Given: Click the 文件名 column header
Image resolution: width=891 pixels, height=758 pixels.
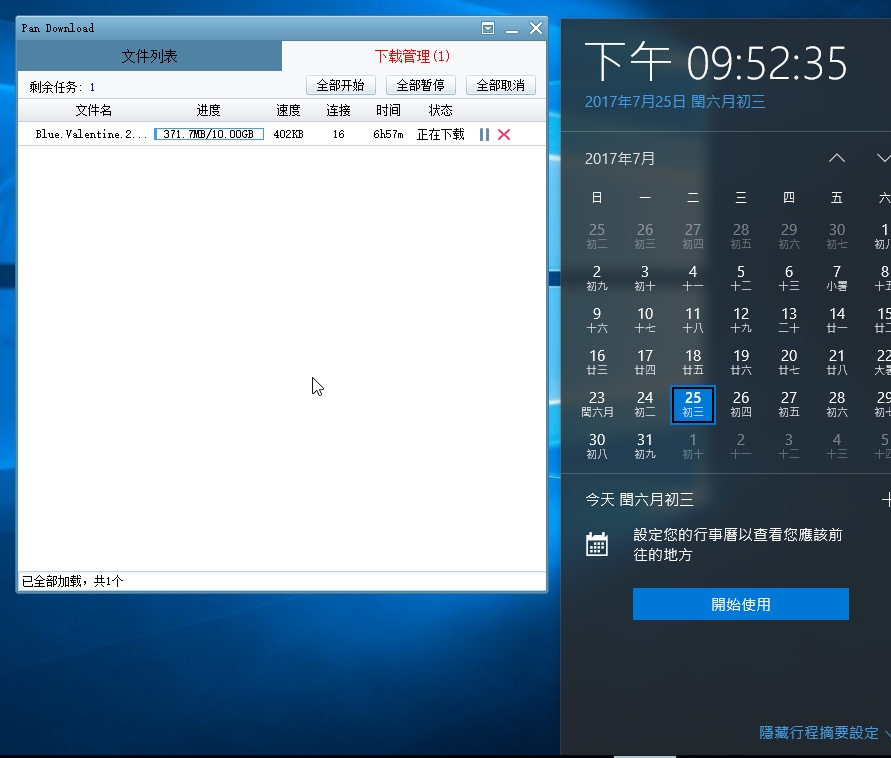Looking at the screenshot, I should click(94, 110).
